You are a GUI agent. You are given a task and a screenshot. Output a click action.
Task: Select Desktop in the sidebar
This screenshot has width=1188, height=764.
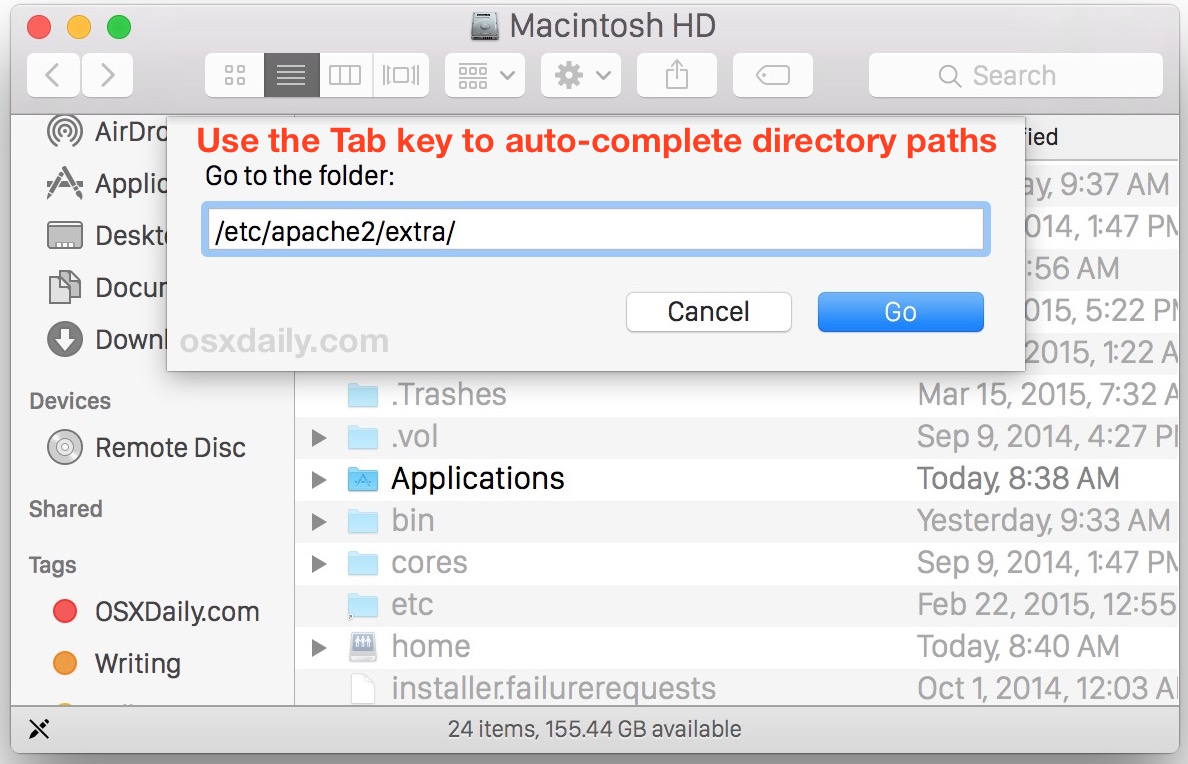pyautogui.click(x=106, y=236)
